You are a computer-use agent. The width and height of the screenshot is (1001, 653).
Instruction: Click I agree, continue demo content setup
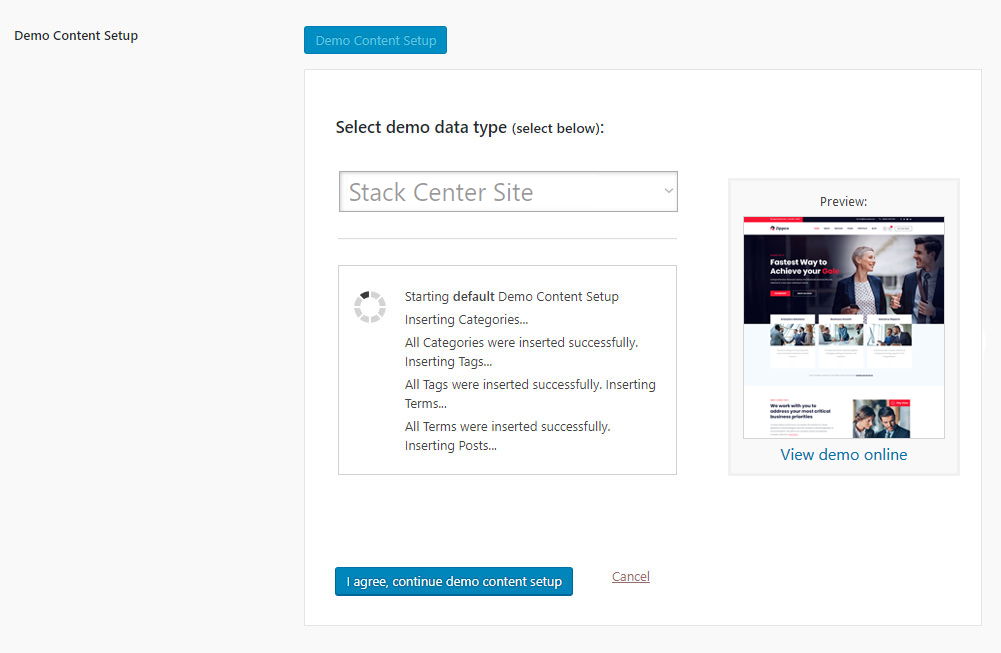(x=454, y=582)
